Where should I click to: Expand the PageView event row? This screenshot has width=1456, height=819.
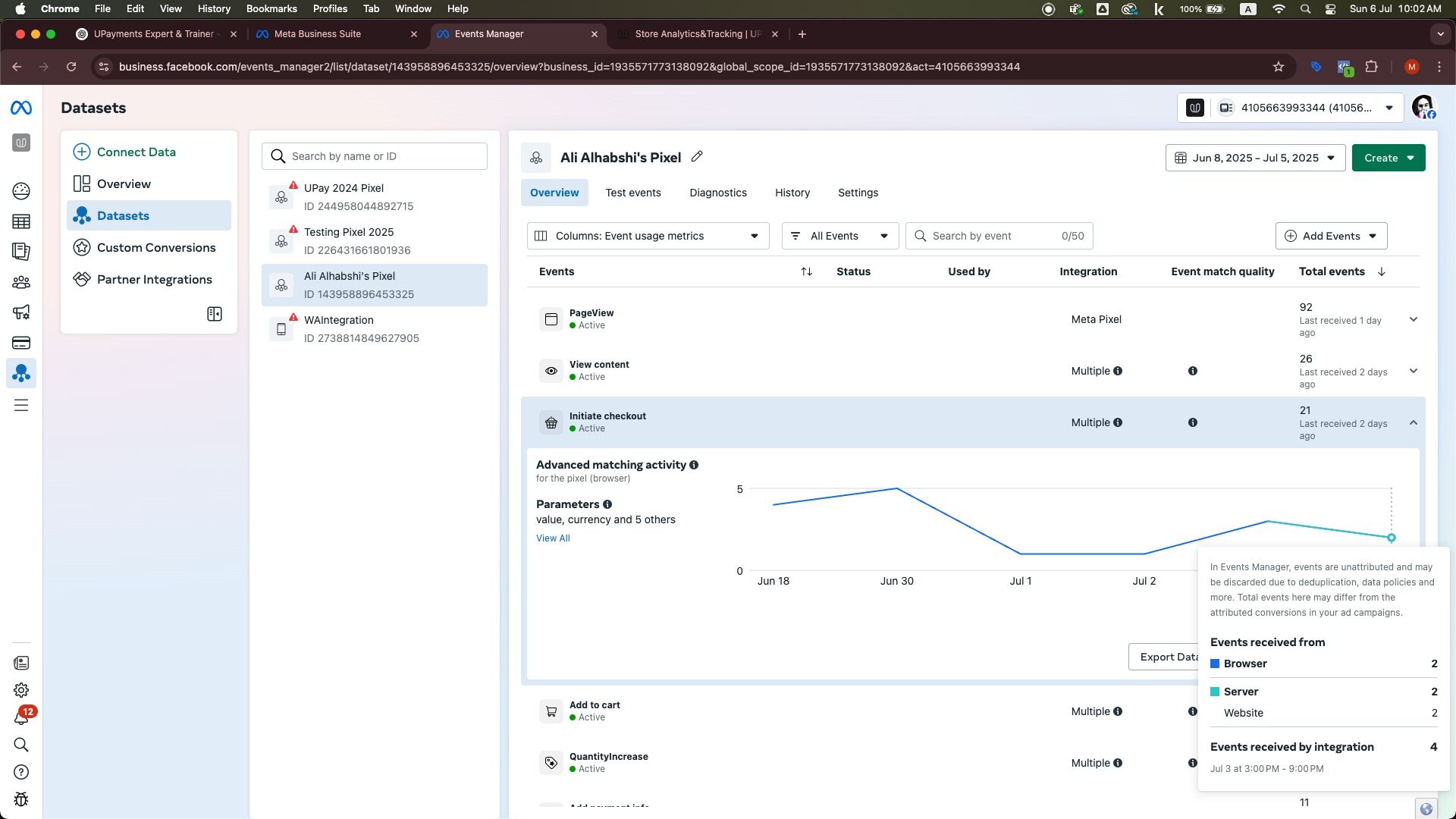[x=1413, y=319]
